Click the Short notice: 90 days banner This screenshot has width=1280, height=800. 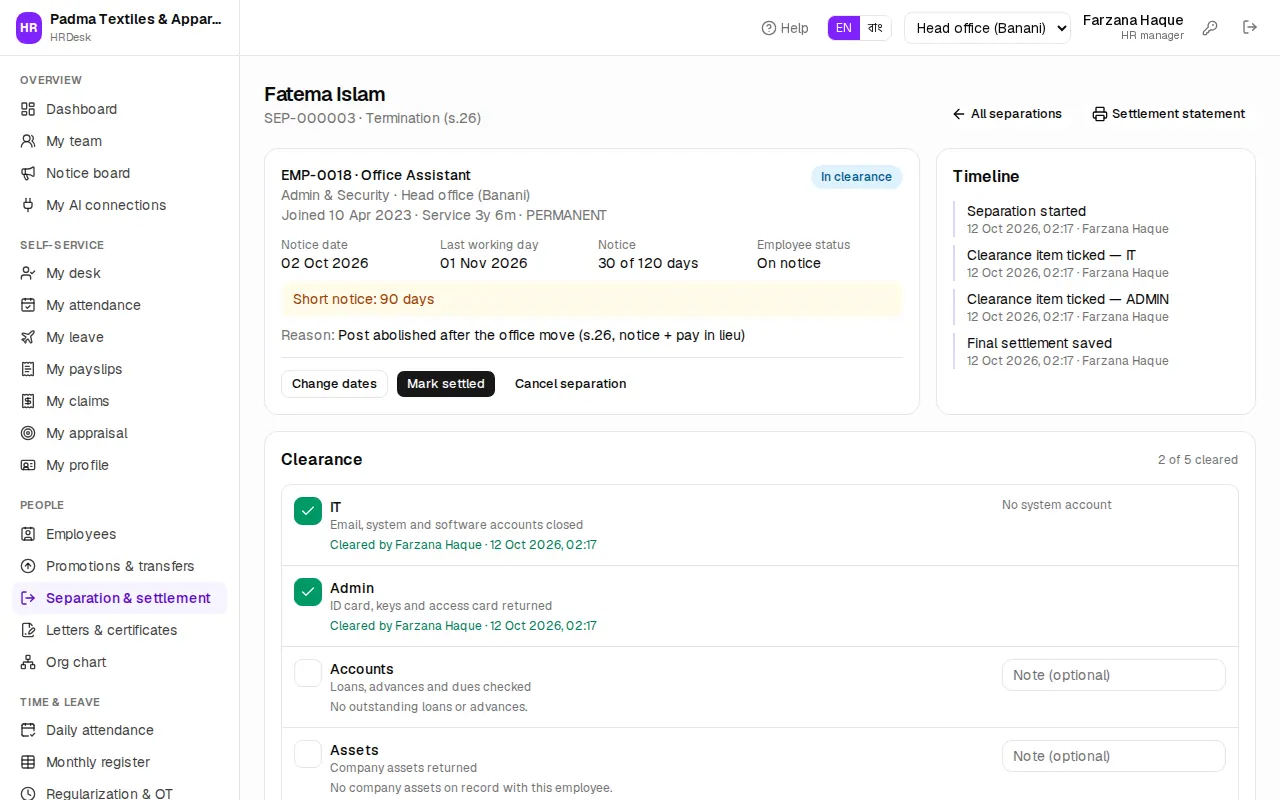point(592,299)
